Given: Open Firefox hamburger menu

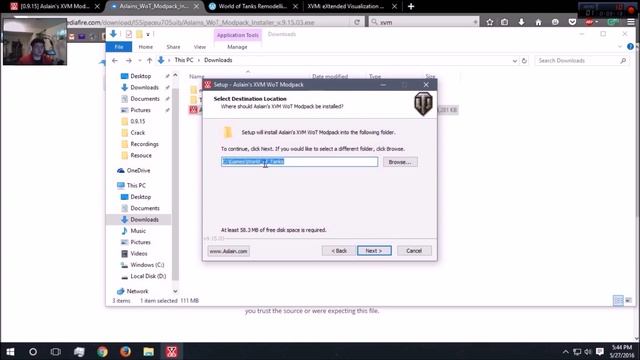Looking at the screenshot, I should pyautogui.click(x=631, y=22).
